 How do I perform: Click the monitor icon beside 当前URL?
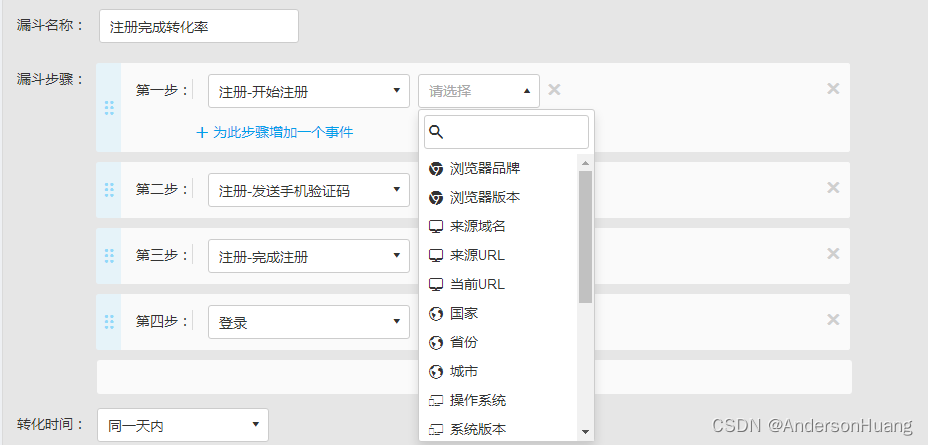436,285
